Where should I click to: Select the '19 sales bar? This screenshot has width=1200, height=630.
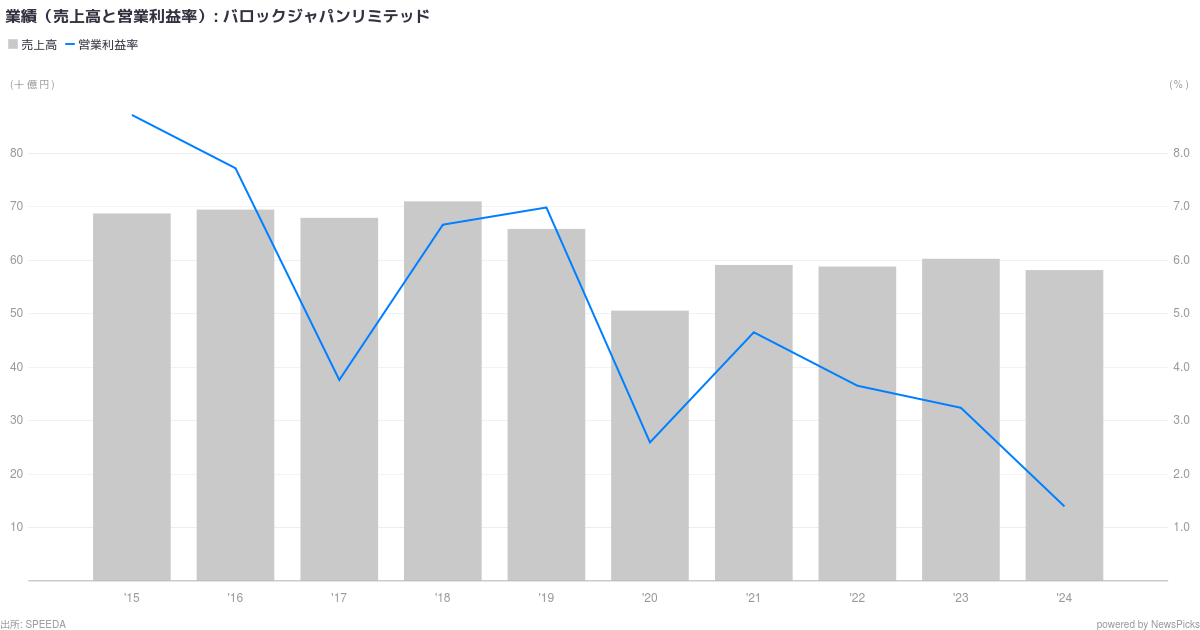click(x=546, y=405)
